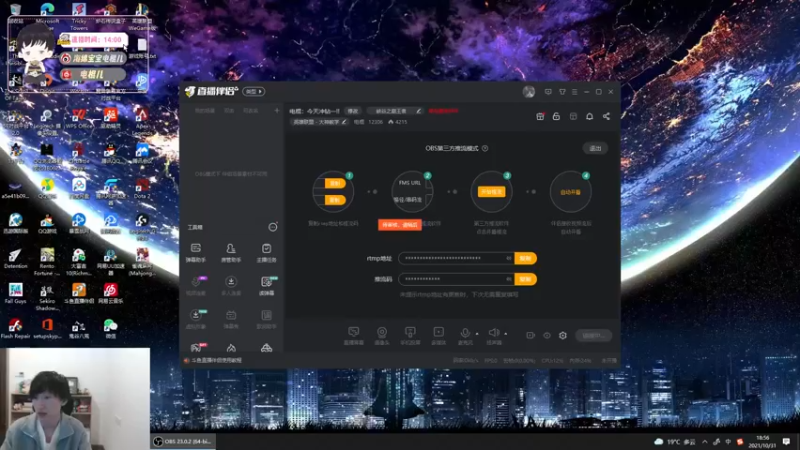This screenshot has height=450, width=800.
Task: Add the 摄像头 camera source
Action: (382, 336)
